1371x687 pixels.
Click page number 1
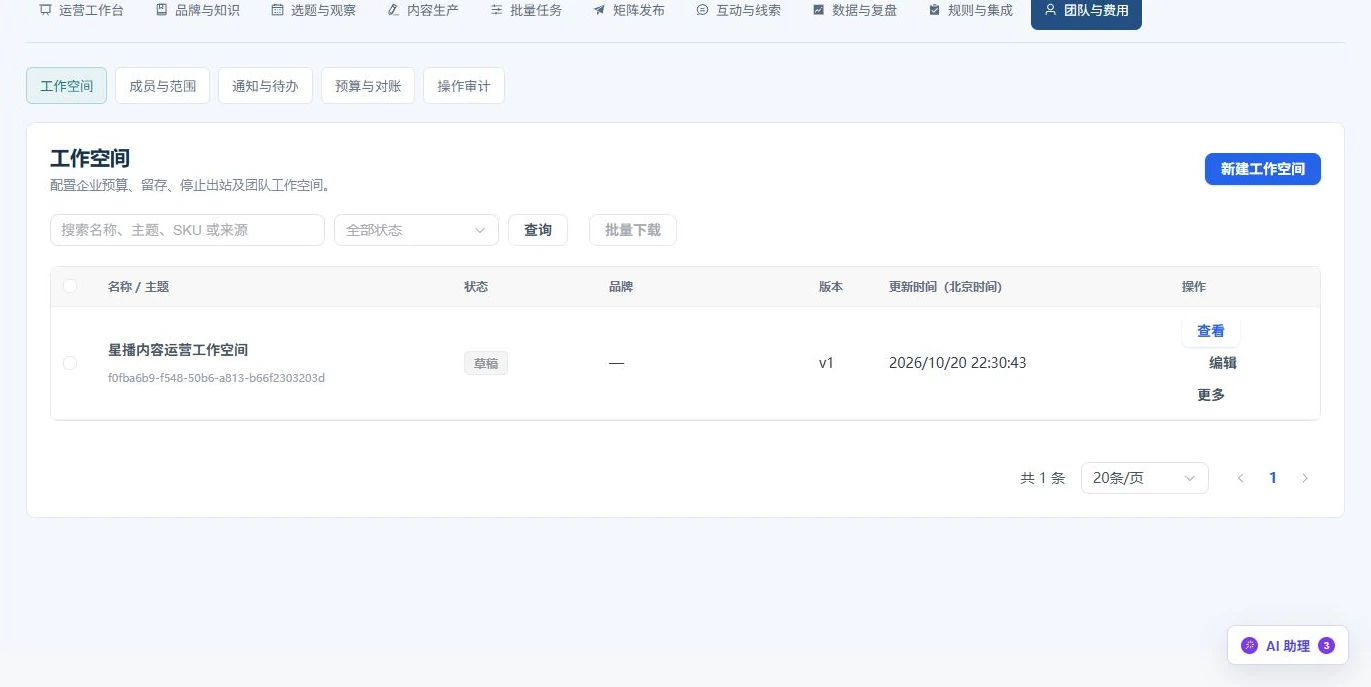point(1273,478)
